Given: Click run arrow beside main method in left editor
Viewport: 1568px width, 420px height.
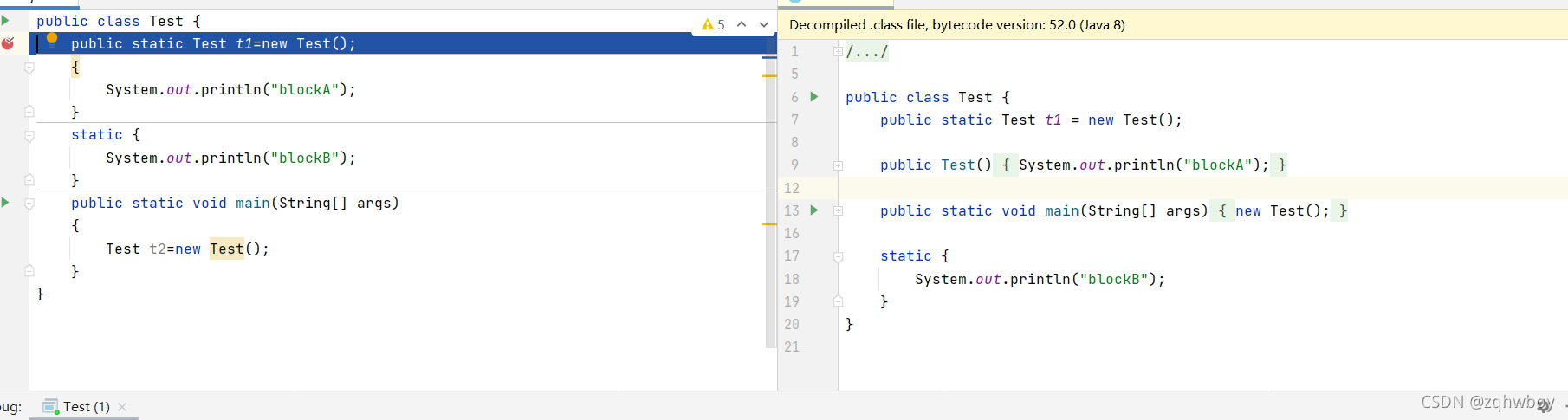Looking at the screenshot, I should point(5,203).
